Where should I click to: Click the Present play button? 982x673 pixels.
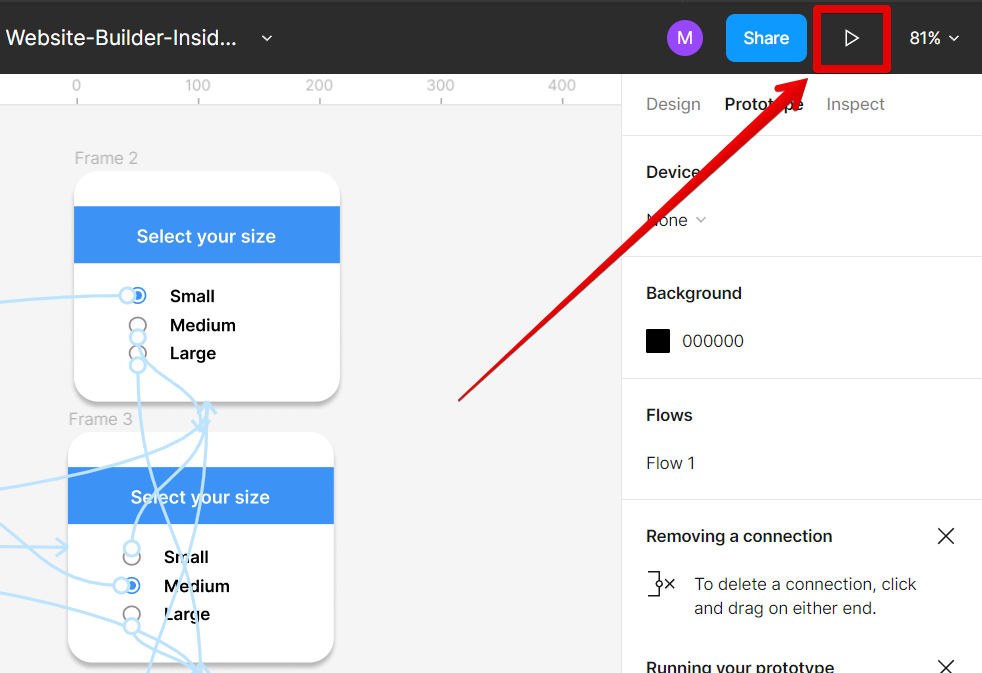(x=851, y=39)
